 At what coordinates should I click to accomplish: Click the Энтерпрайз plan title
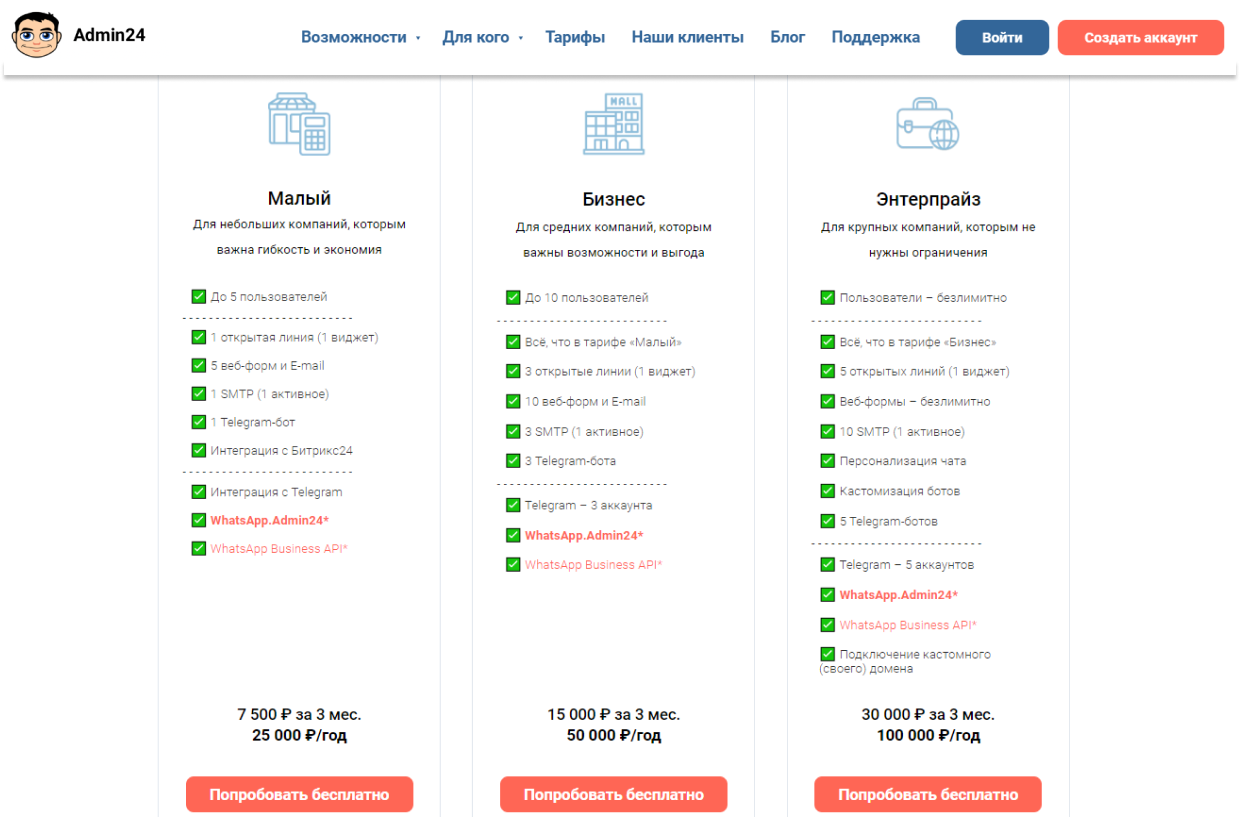coord(928,199)
